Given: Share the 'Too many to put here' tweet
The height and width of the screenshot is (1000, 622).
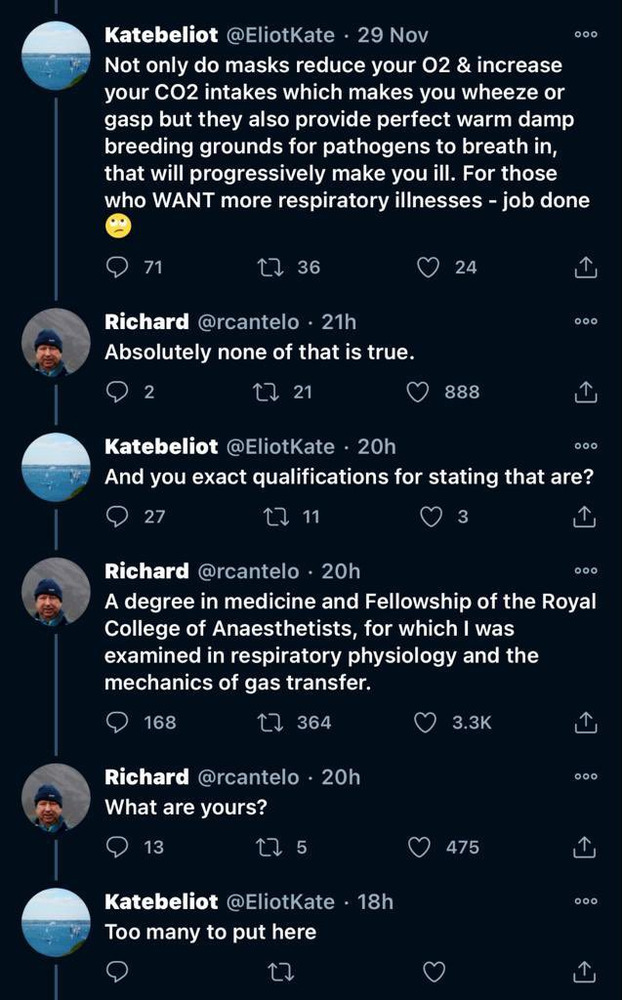Looking at the screenshot, I should click(x=585, y=972).
